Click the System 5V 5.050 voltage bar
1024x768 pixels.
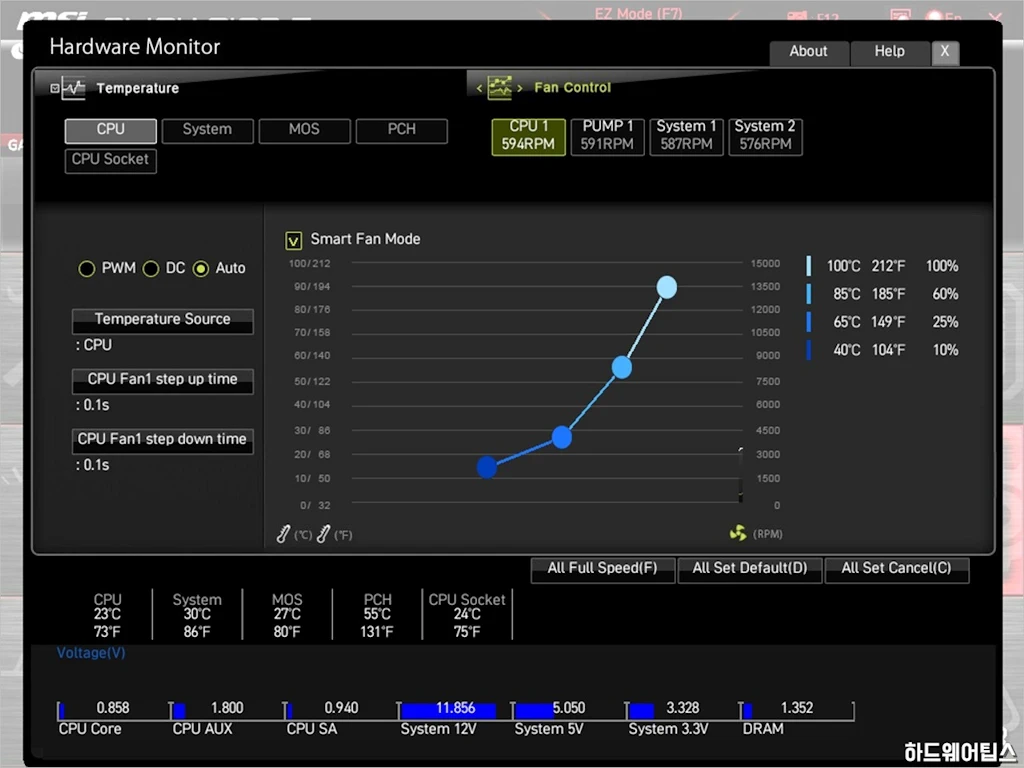pyautogui.click(x=569, y=710)
